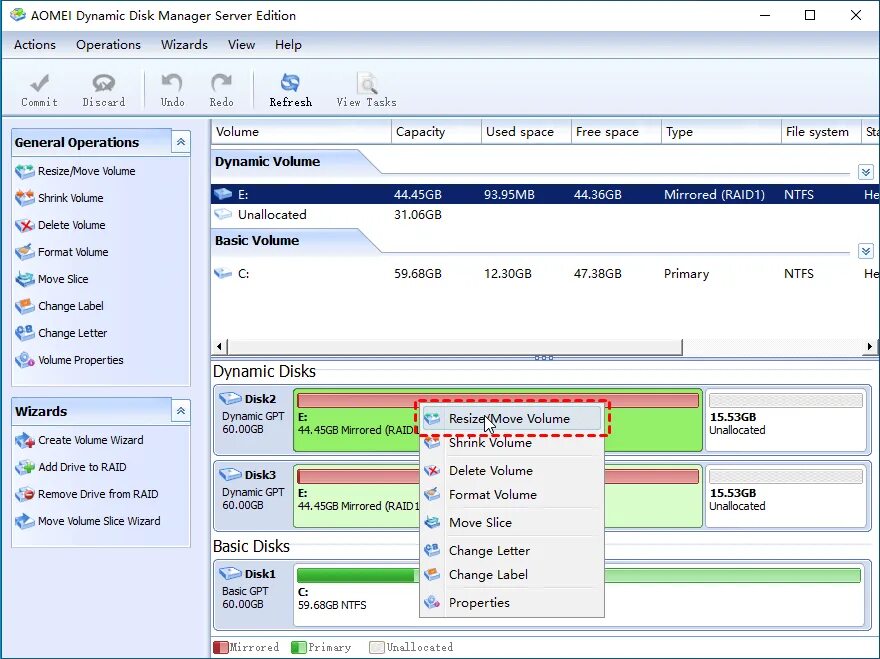Click the Disk1 drive icon
Viewport: 880px width, 659px height.
[230, 574]
